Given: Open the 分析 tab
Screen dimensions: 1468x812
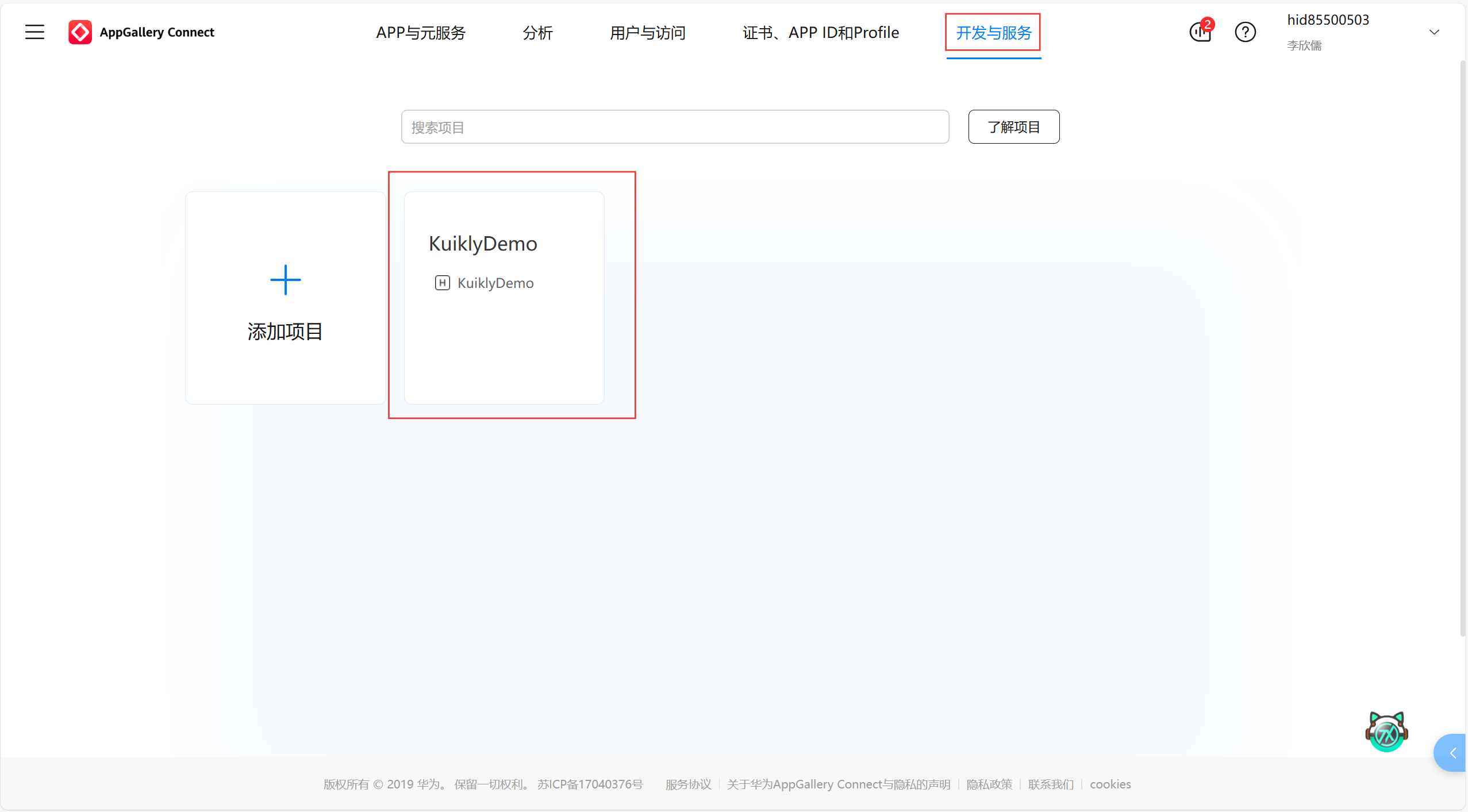Looking at the screenshot, I should point(537,33).
